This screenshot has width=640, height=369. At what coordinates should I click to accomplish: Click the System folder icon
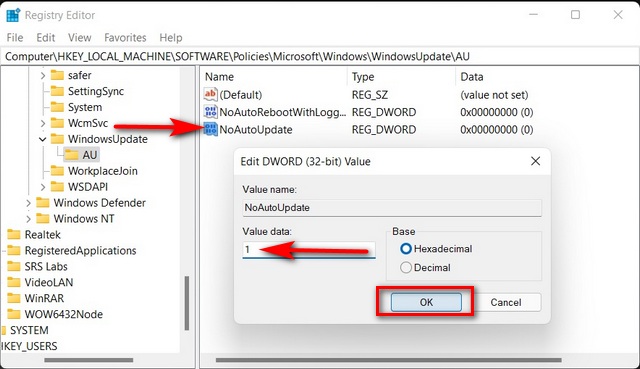point(57,107)
